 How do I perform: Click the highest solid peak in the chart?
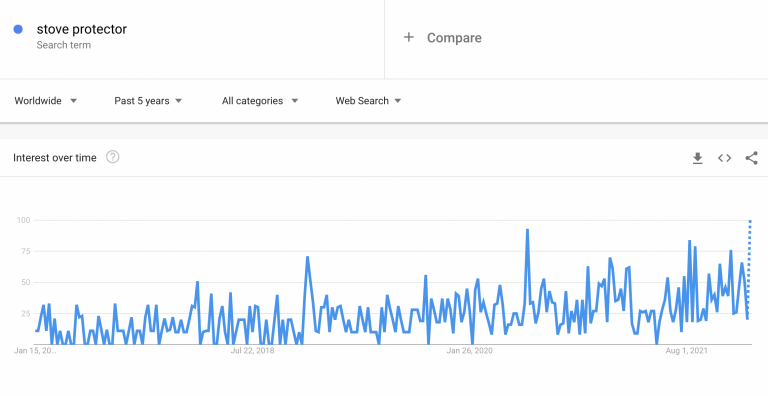pos(527,230)
